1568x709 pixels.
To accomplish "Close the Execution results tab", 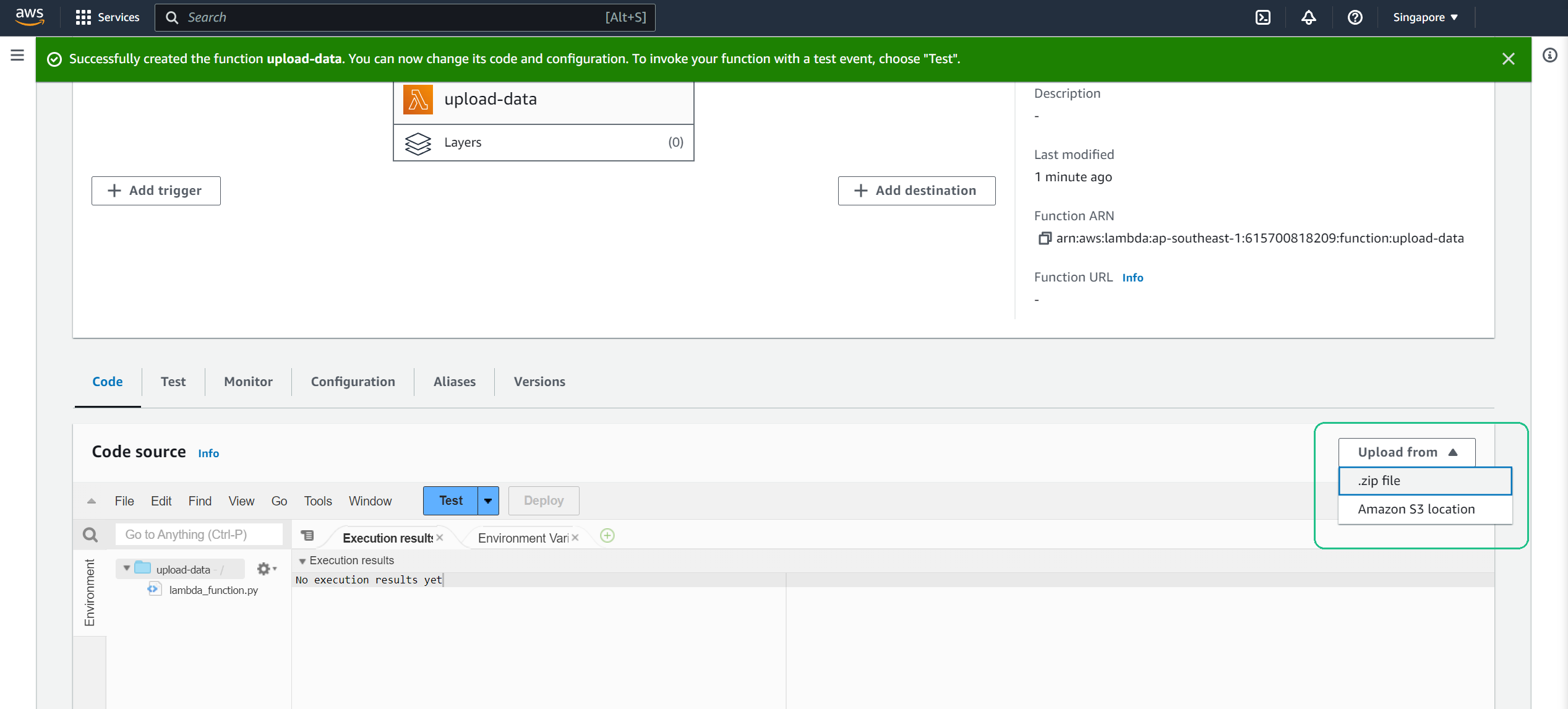I will pyautogui.click(x=440, y=538).
